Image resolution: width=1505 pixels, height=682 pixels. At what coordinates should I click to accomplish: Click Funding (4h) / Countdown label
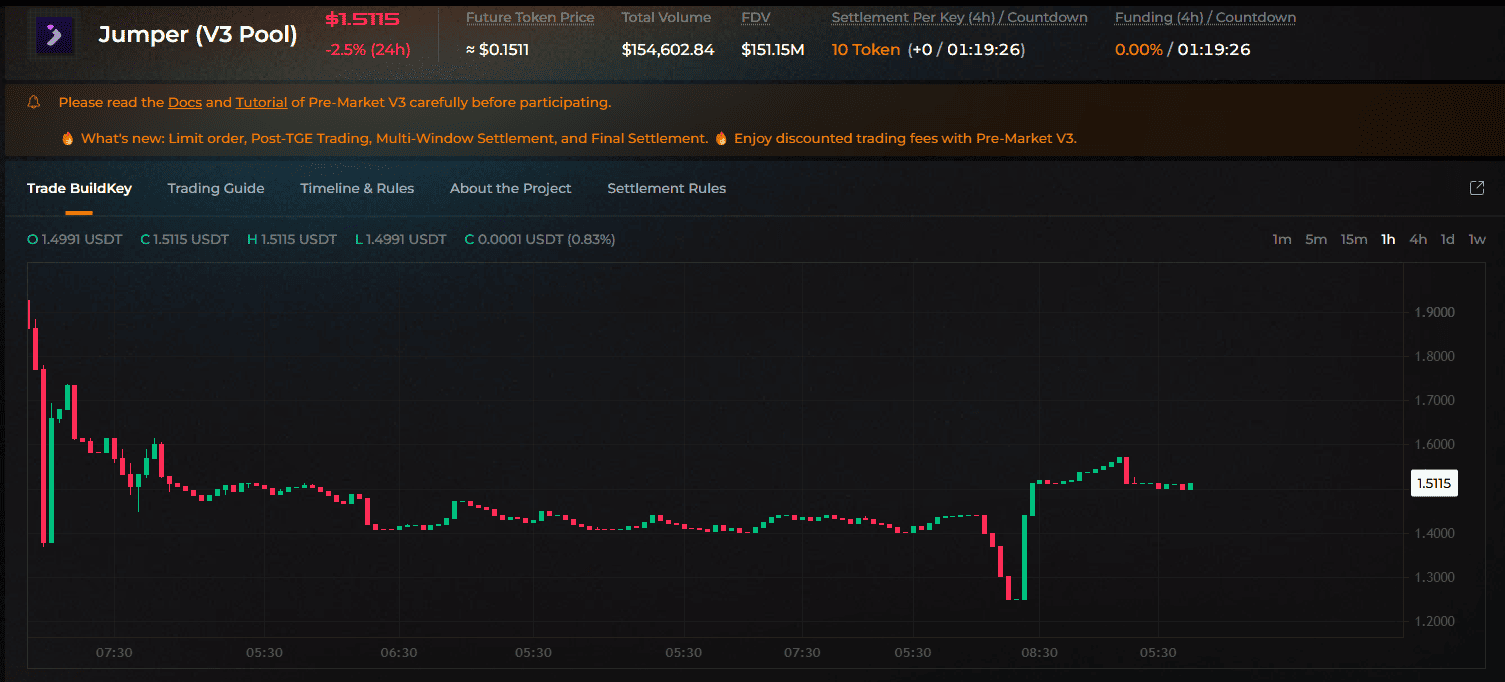pos(1205,18)
